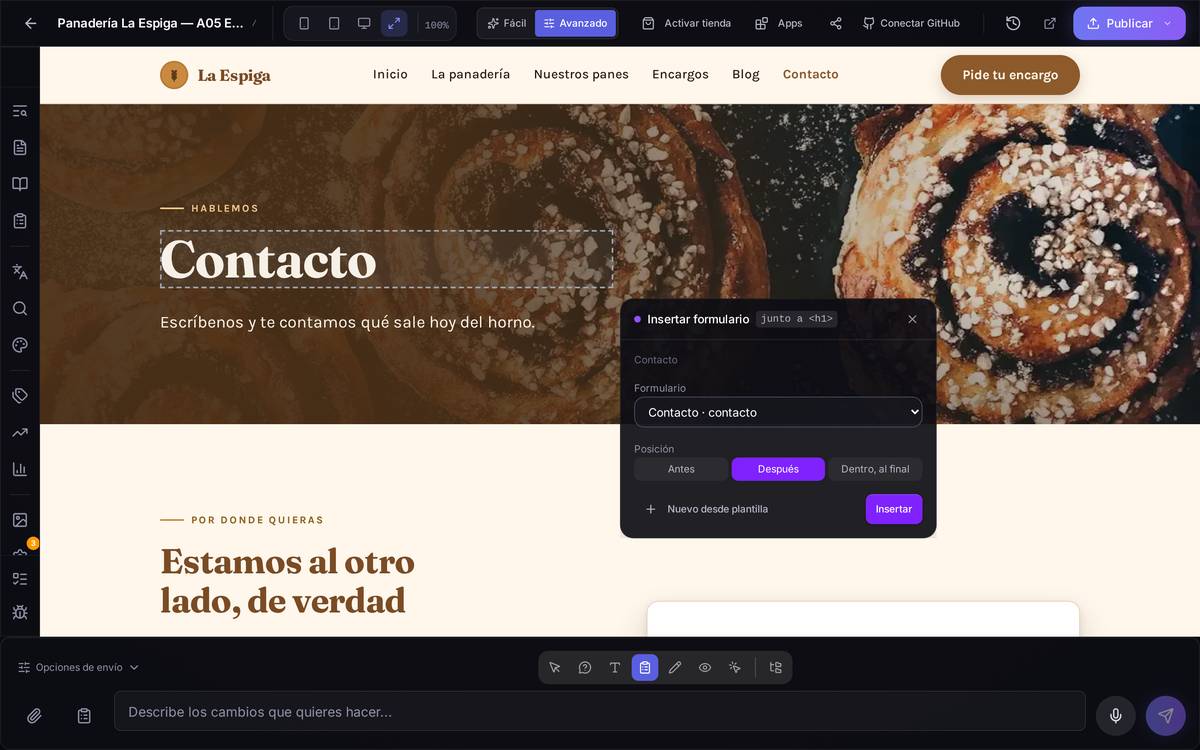Select the magic click pointer tool
The height and width of the screenshot is (750, 1200).
[x=735, y=667]
